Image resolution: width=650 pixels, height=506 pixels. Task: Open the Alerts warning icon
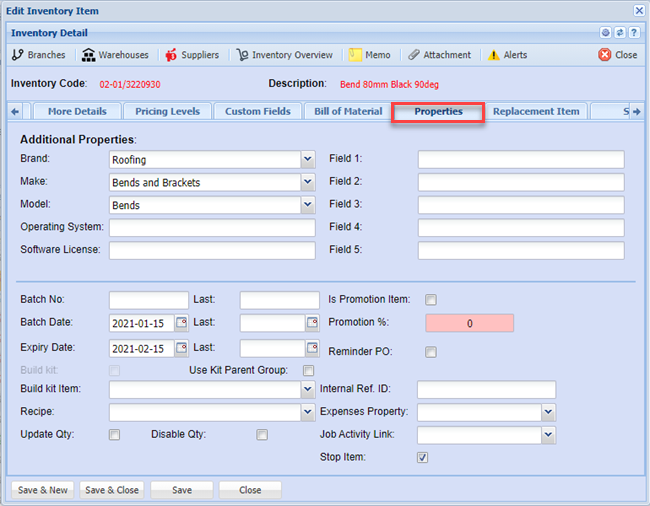point(494,55)
